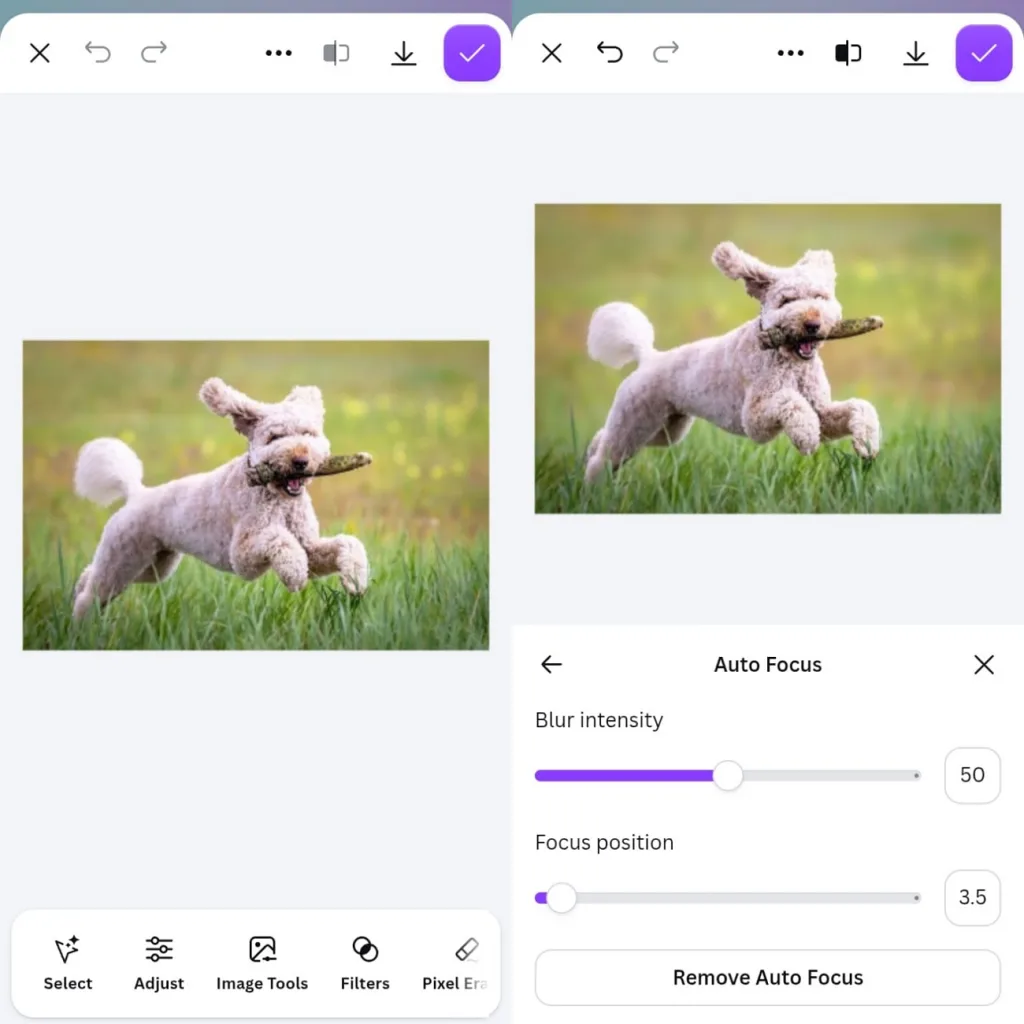The image size is (1024, 1024).
Task: Click the Blur intensity slider handle
Action: 728,776
